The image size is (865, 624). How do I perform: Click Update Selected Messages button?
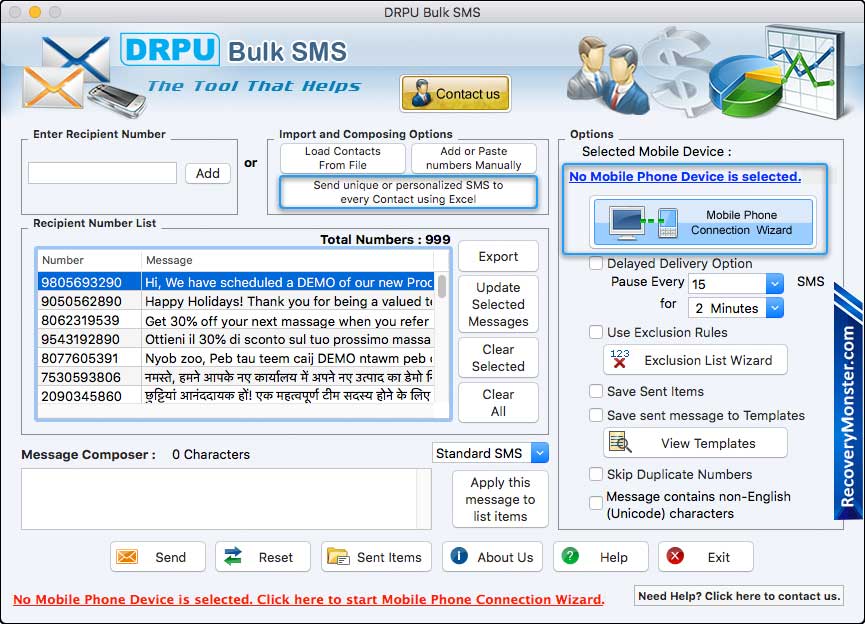click(498, 304)
